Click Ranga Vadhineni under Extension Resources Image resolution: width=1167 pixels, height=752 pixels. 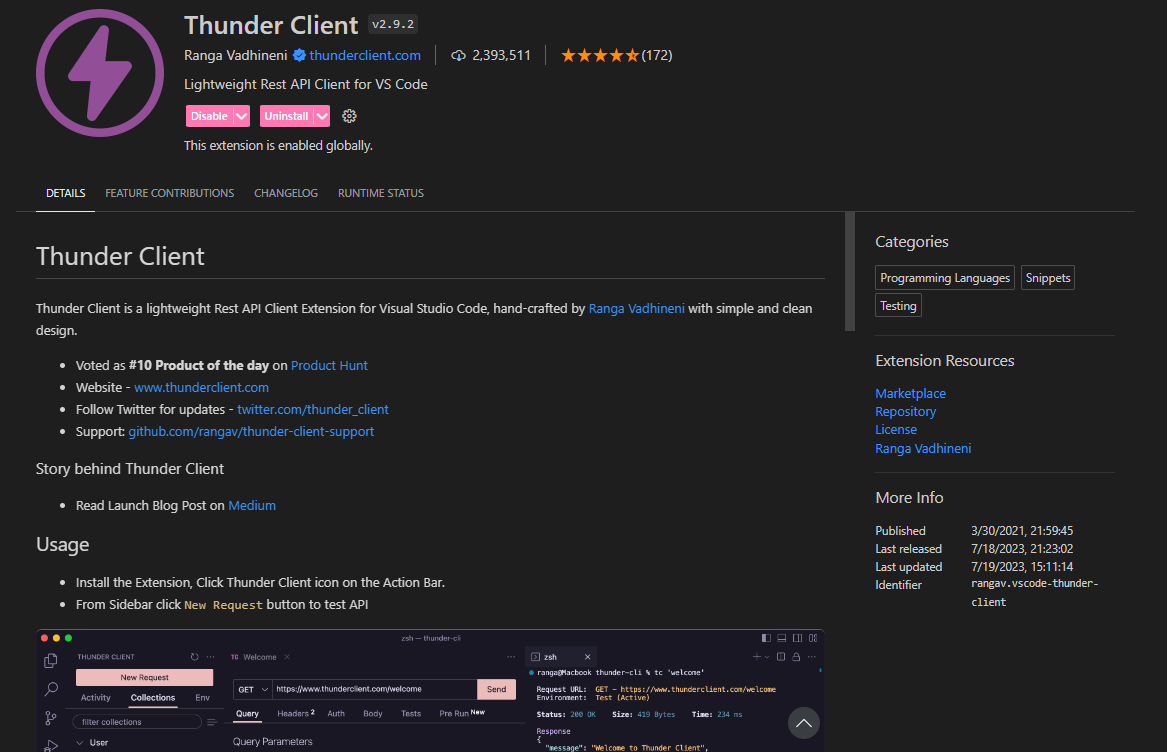[923, 448]
